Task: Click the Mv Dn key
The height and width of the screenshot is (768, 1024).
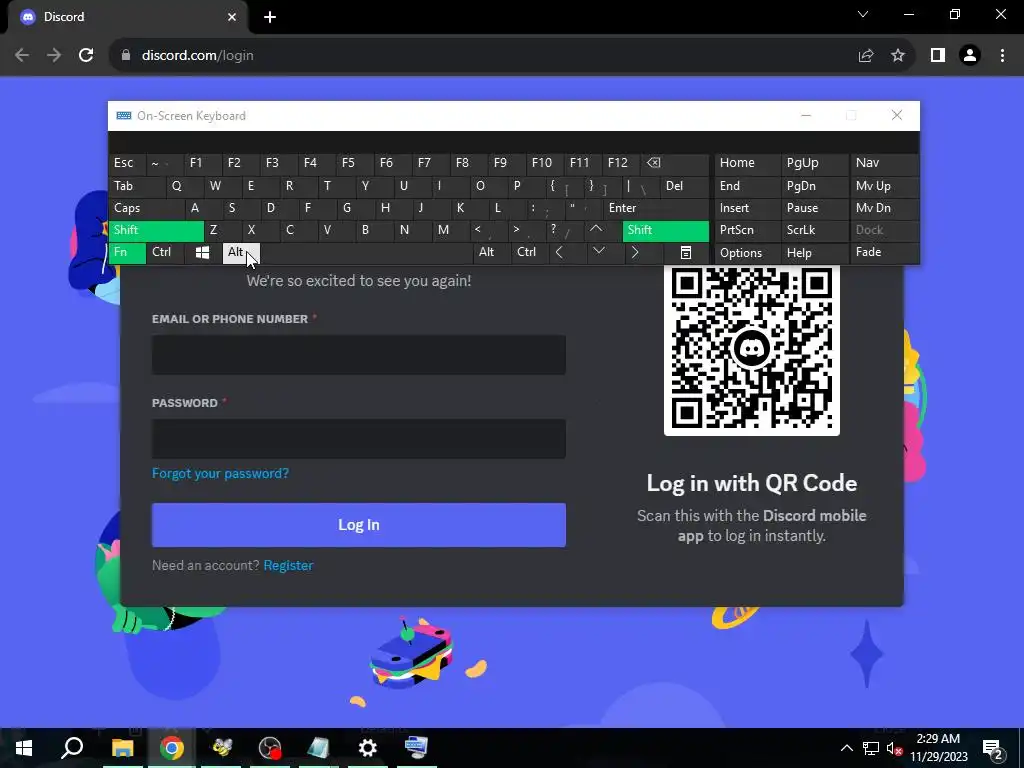Action: (x=885, y=208)
